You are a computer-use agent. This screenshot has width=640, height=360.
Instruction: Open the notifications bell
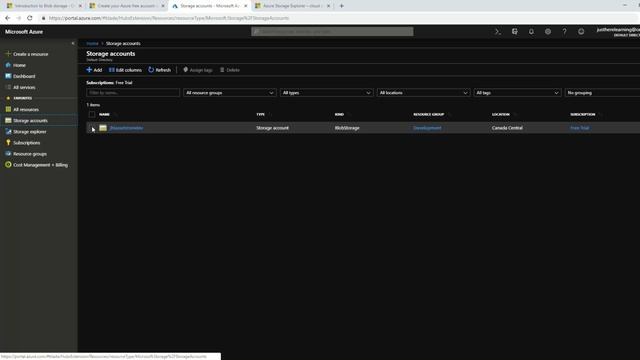click(531, 31)
